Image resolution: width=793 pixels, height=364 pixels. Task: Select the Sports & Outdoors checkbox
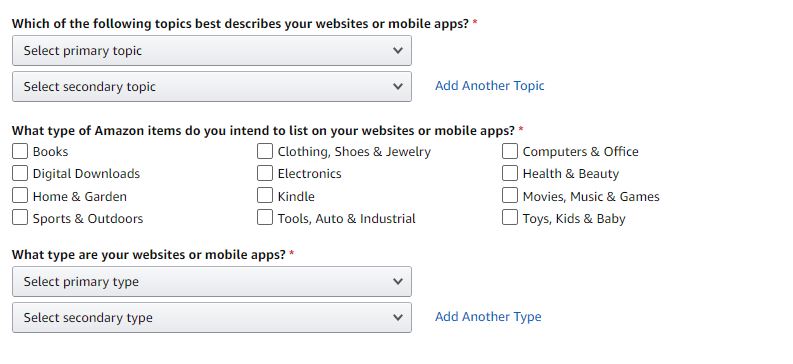pyautogui.click(x=20, y=218)
